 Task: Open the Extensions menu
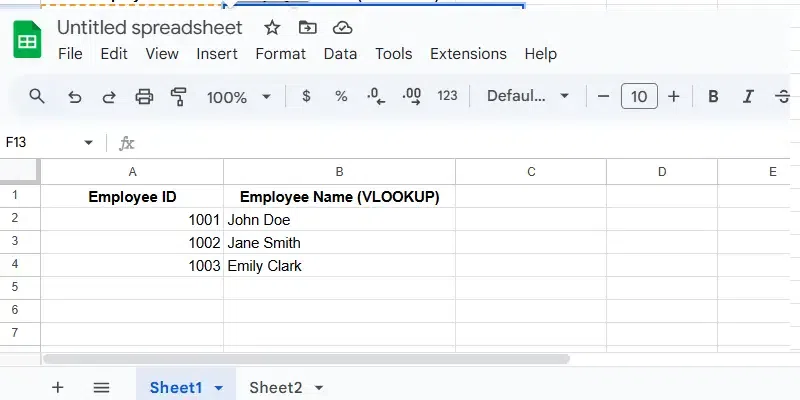[x=468, y=54]
